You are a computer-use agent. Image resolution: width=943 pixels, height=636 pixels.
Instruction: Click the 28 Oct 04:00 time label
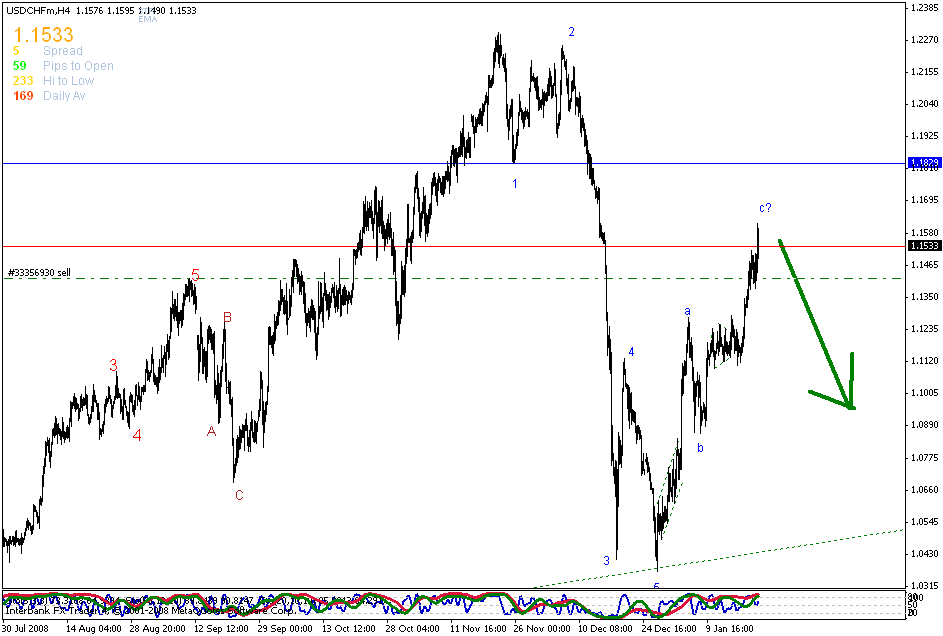[x=413, y=629]
